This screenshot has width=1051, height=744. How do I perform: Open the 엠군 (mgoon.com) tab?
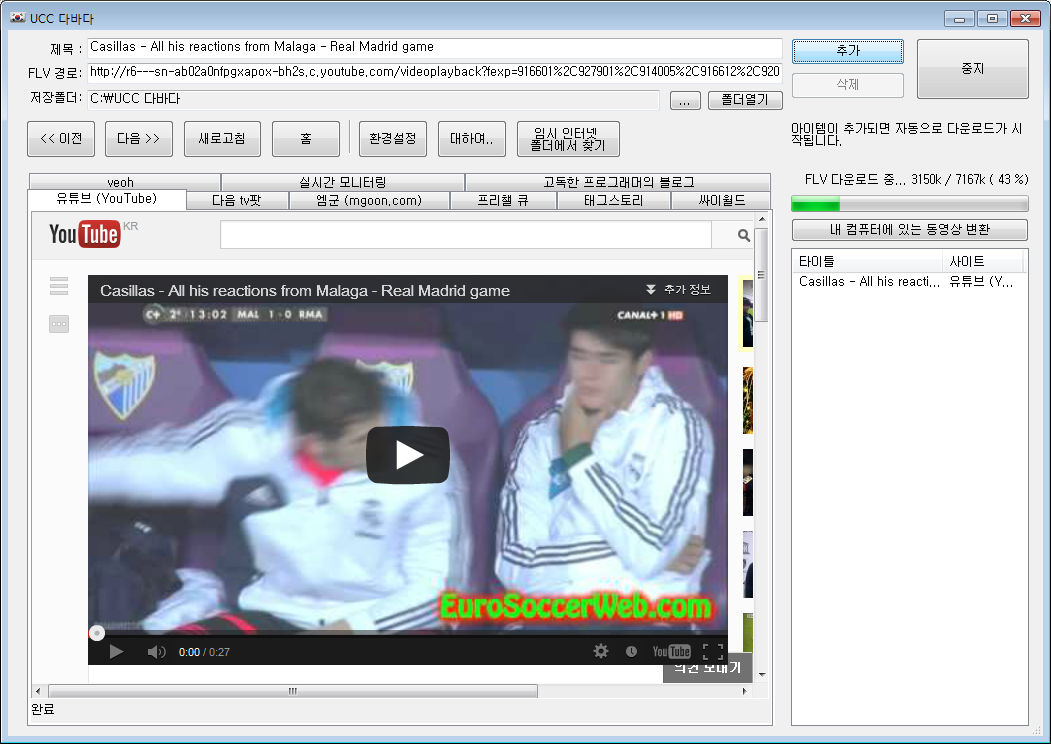pyautogui.click(x=369, y=200)
